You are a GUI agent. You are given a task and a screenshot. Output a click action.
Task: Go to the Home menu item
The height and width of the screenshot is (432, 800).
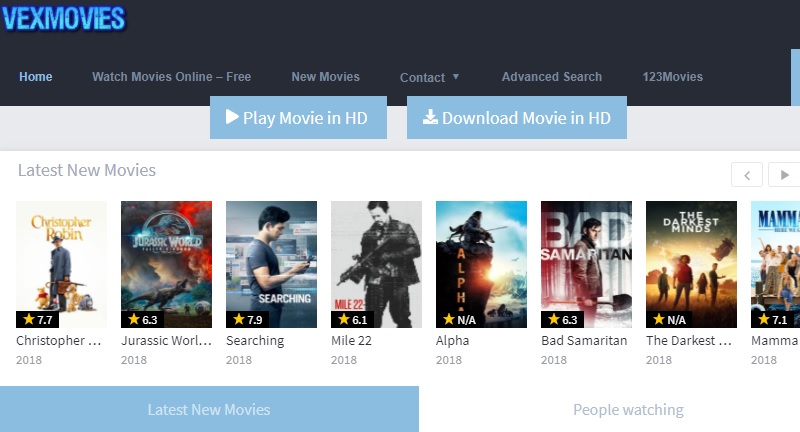[36, 77]
